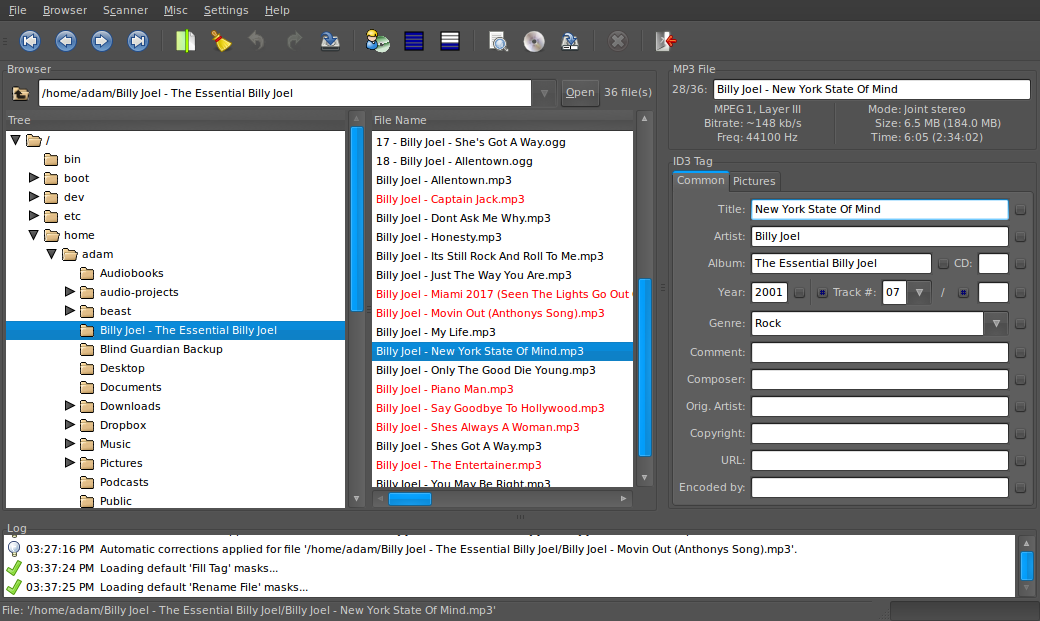Save files using the toolbar save icon
This screenshot has height=621, width=1040.
point(330,41)
